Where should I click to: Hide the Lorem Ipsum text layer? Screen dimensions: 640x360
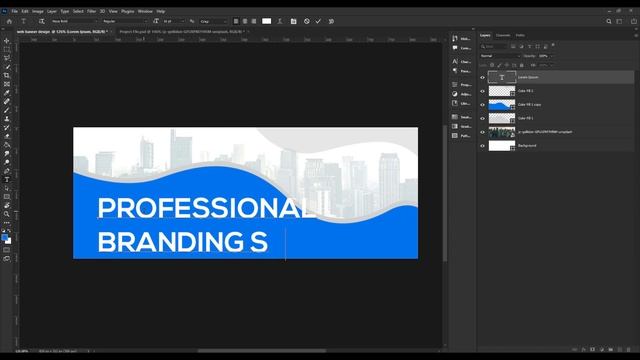pyautogui.click(x=482, y=77)
